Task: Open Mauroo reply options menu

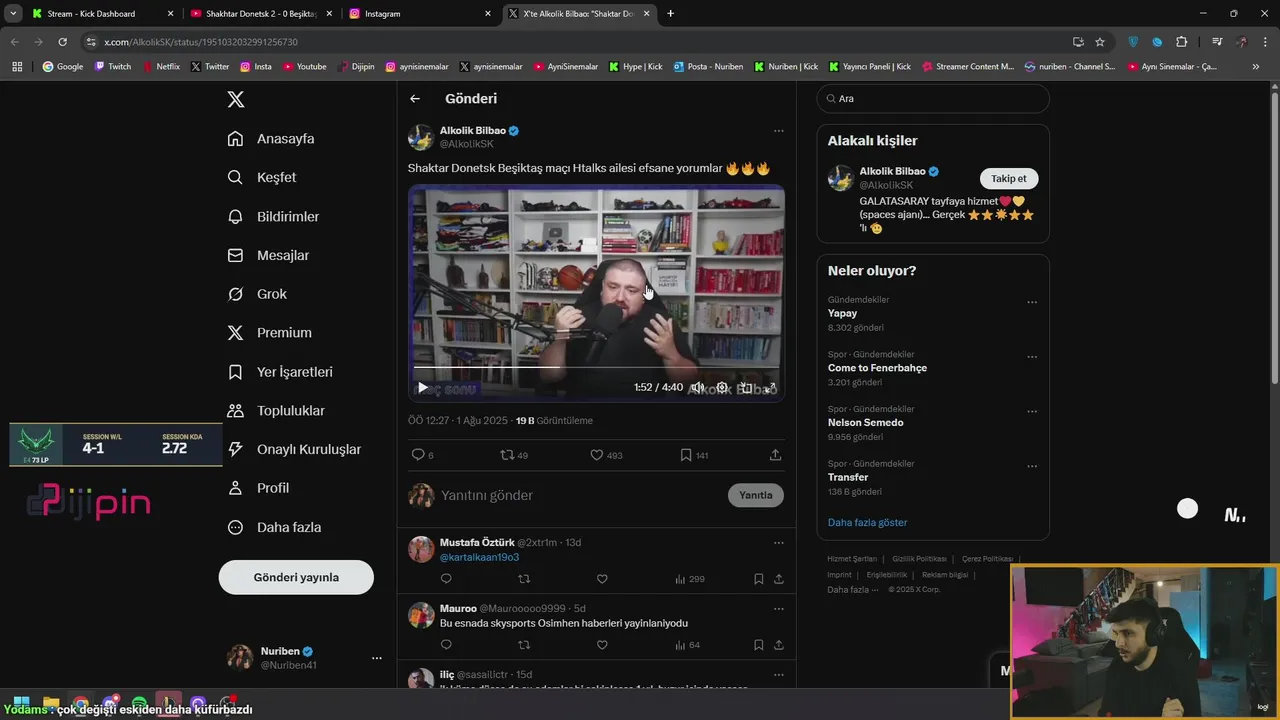Action: (x=778, y=609)
